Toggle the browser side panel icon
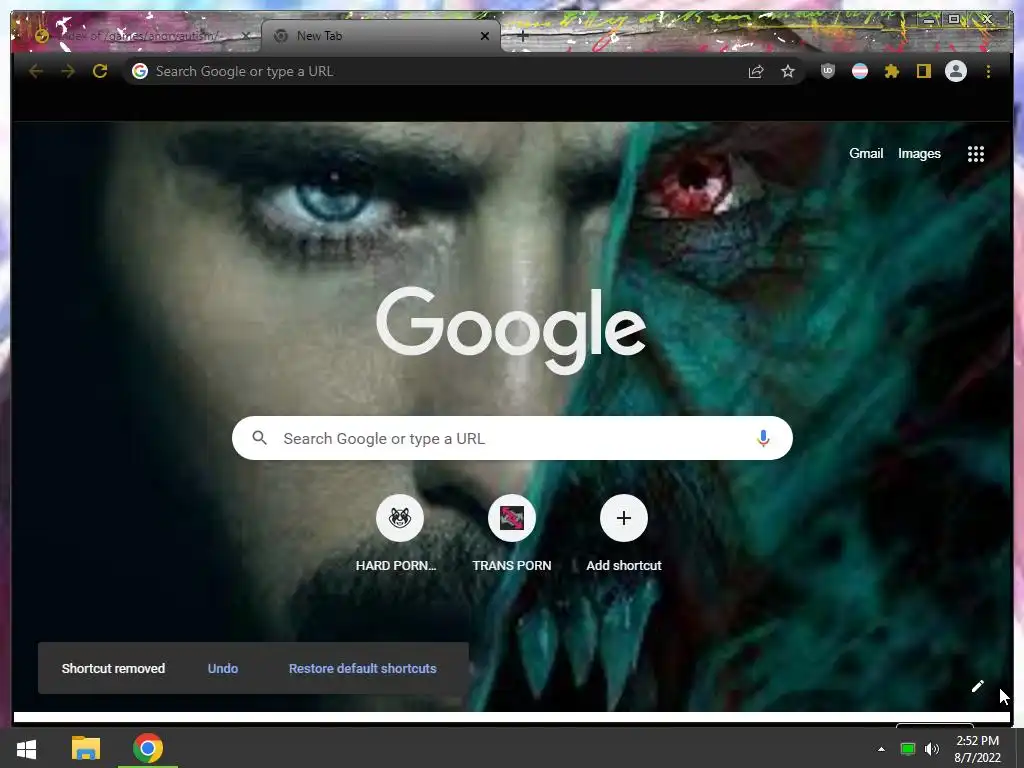 coord(923,71)
